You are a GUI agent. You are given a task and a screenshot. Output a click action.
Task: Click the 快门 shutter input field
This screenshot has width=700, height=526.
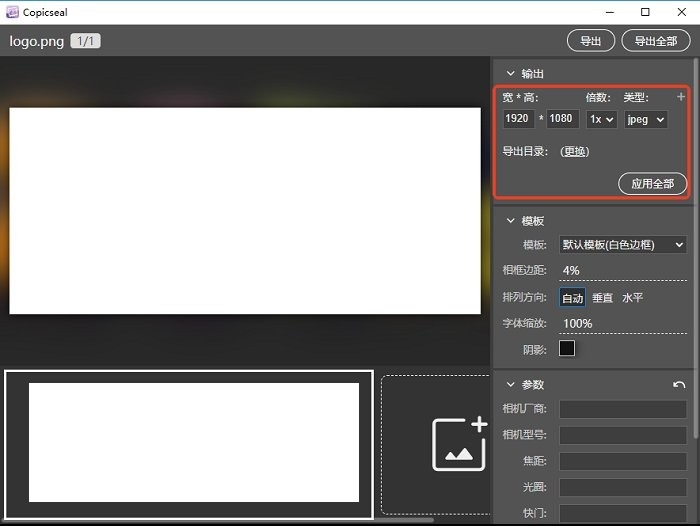pyautogui.click(x=623, y=513)
